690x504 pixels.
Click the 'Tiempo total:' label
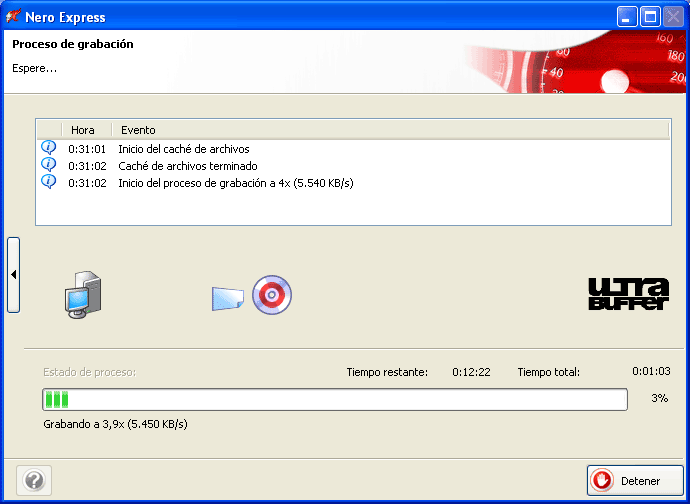(x=549, y=372)
